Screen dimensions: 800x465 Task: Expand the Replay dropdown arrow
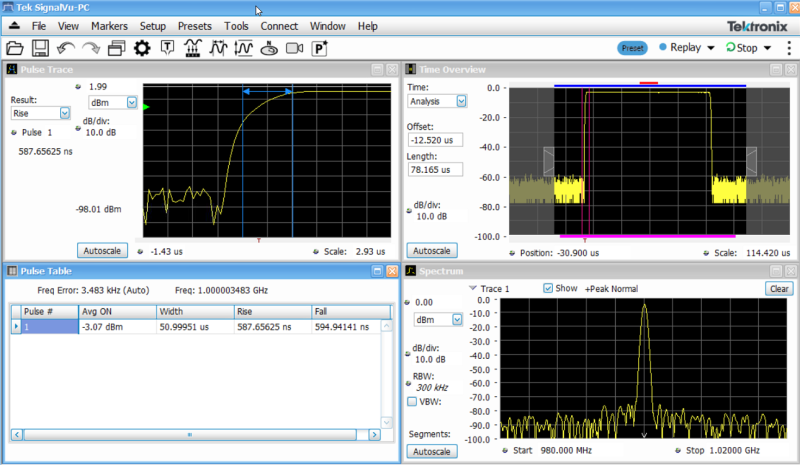tap(710, 48)
